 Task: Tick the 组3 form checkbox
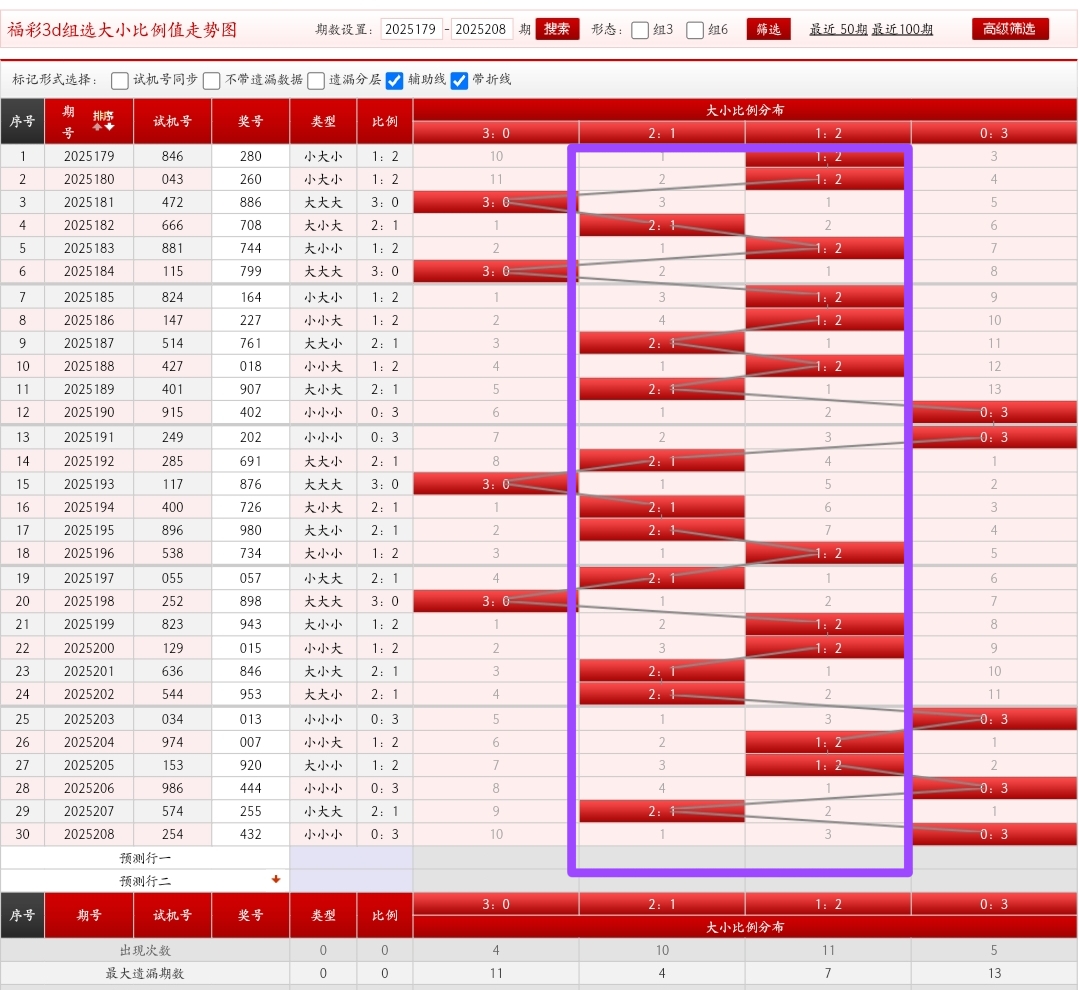pos(640,30)
